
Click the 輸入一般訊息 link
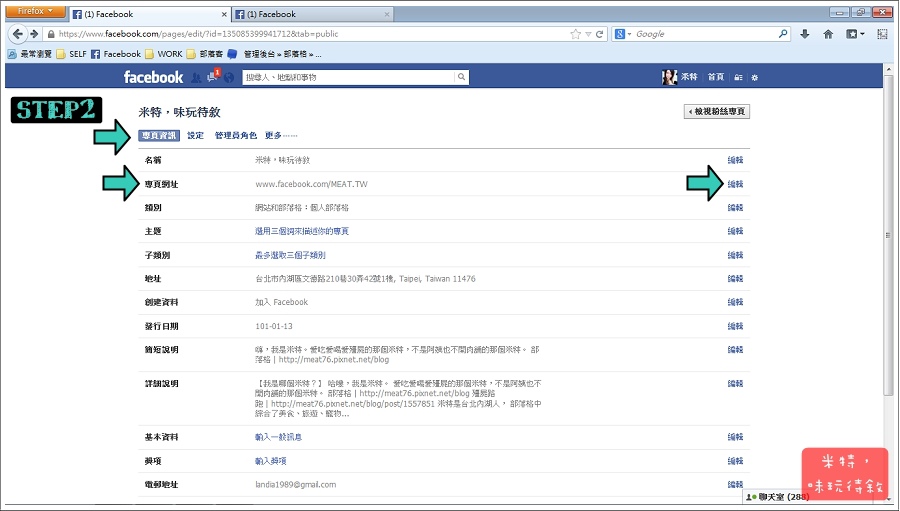(x=278, y=437)
